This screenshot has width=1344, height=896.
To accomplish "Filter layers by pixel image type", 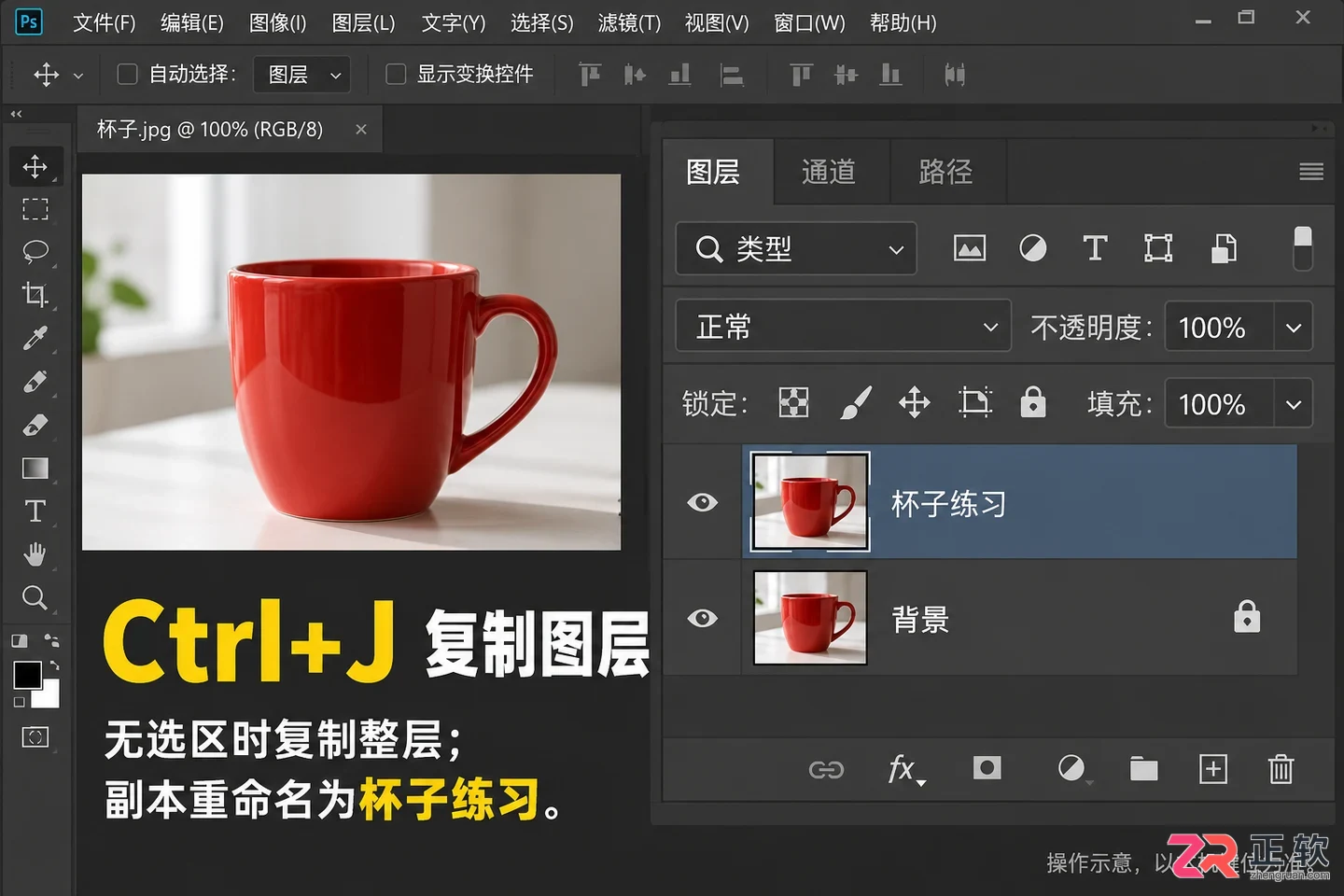I will click(x=970, y=248).
